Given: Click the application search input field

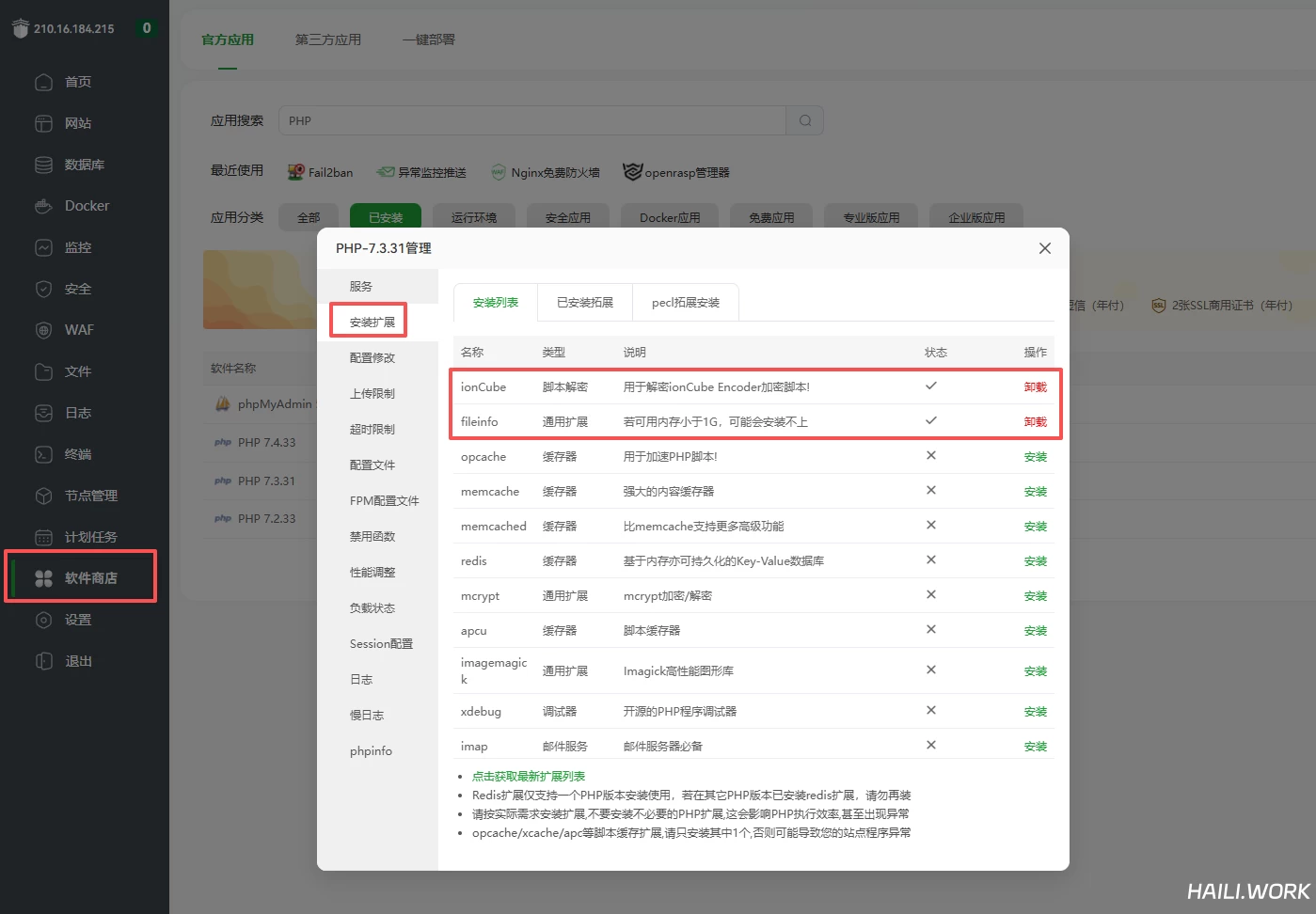Looking at the screenshot, I should (531, 120).
